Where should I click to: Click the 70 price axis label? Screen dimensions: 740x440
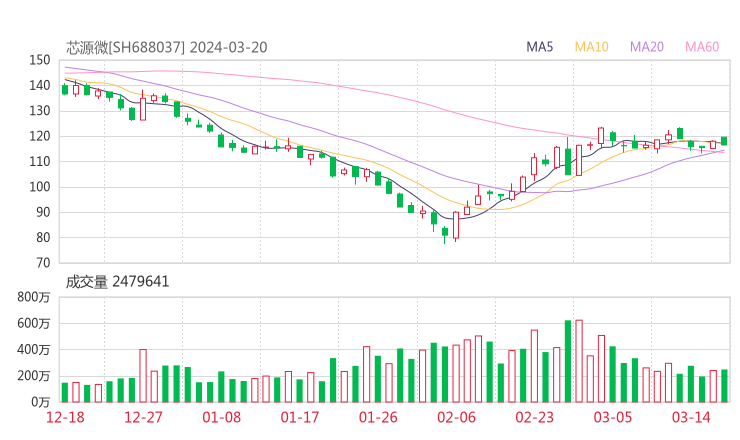[x=43, y=263]
